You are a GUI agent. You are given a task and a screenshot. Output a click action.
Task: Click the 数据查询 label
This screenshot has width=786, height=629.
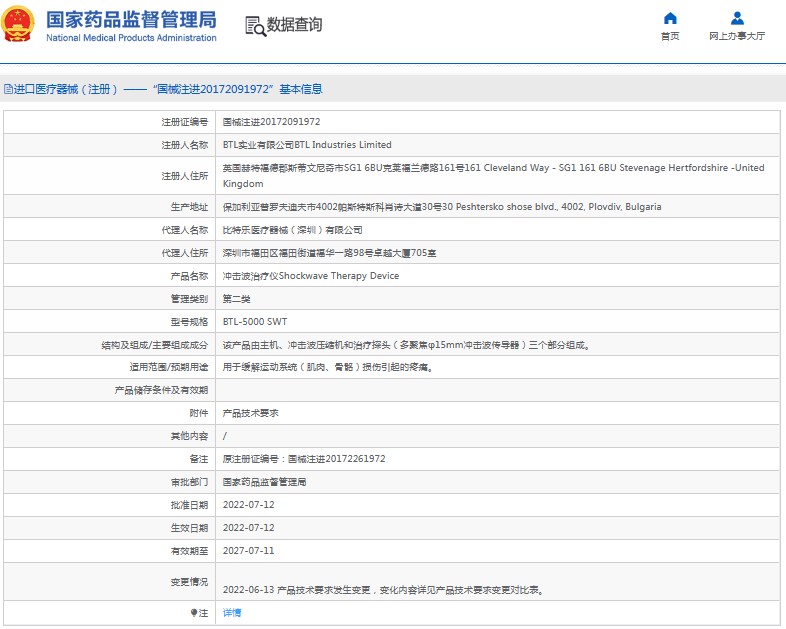[294, 25]
